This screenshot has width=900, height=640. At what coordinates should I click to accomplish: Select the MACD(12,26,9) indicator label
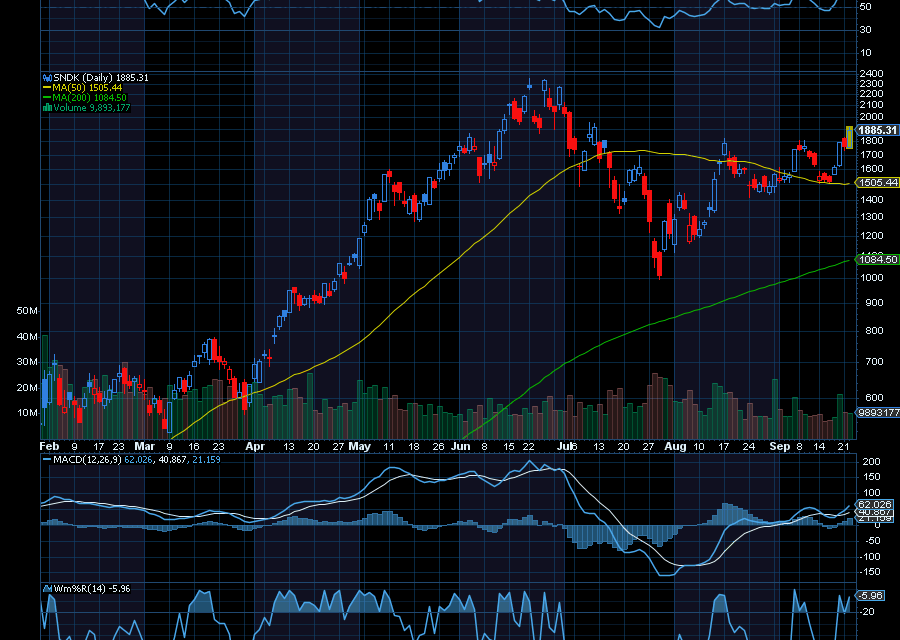87,459
